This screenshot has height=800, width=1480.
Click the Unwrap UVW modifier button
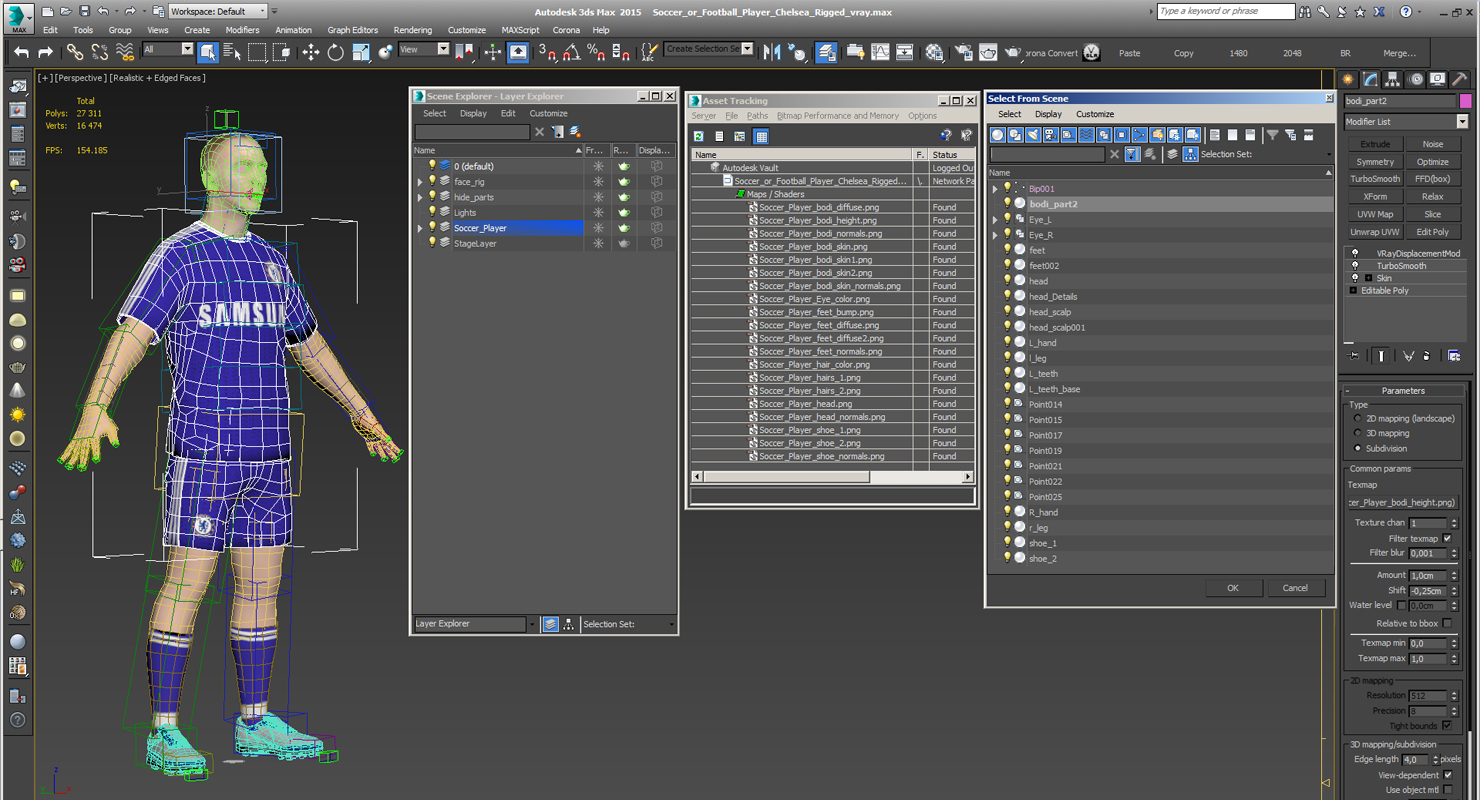point(1375,232)
